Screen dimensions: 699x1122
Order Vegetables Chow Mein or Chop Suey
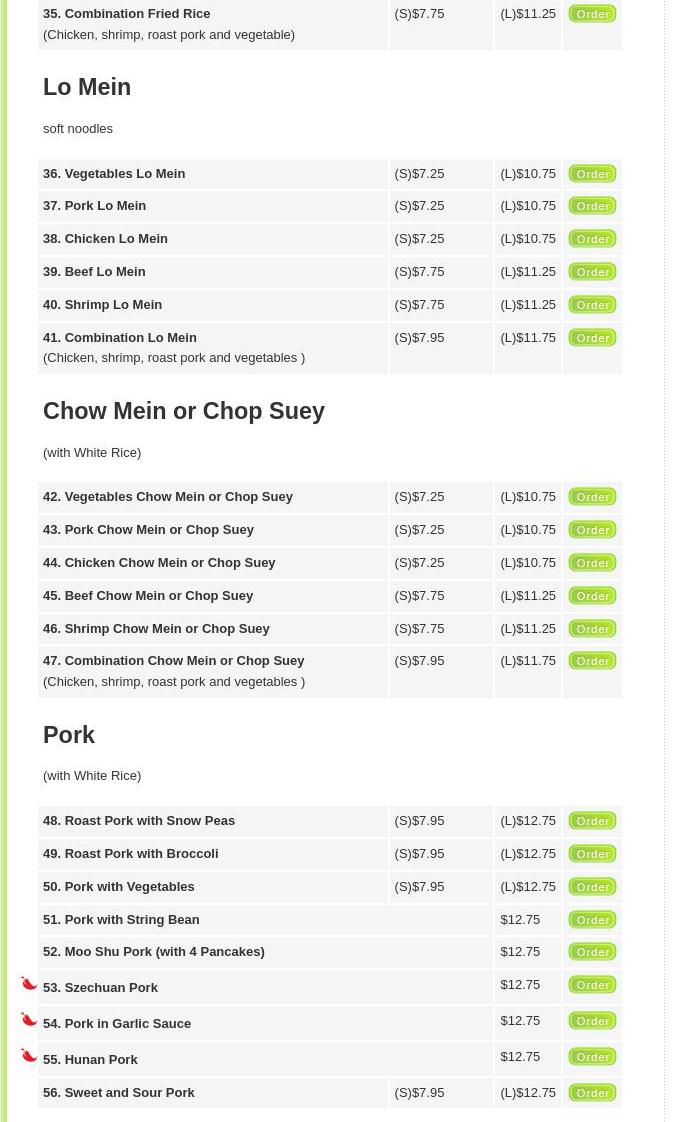tap(592, 497)
